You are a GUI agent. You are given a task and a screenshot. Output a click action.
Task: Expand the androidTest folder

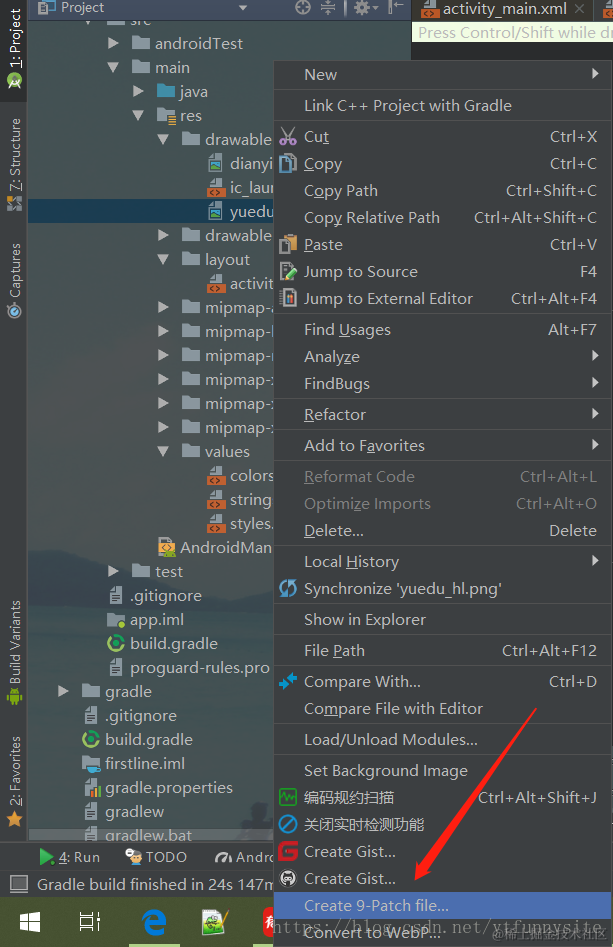[113, 43]
